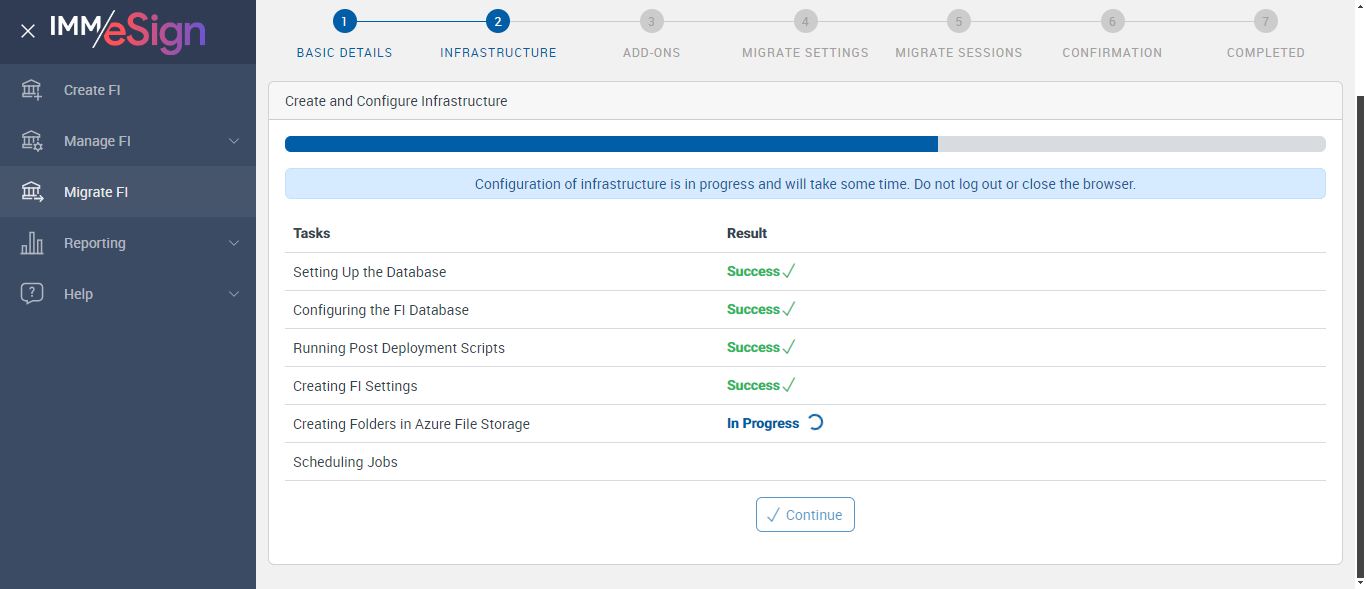Click the Reporting bar chart icon
The image size is (1366, 589).
[x=32, y=243]
